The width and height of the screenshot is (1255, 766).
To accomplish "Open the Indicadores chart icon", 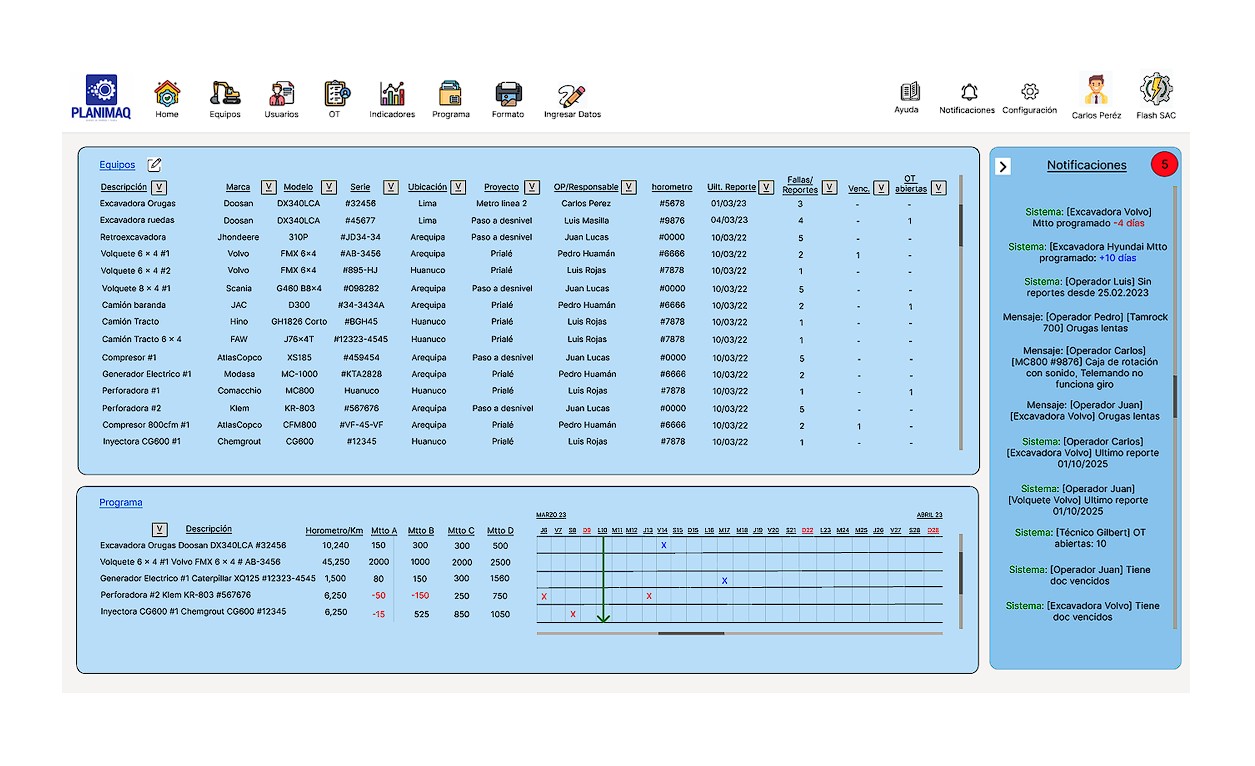I will 392,94.
